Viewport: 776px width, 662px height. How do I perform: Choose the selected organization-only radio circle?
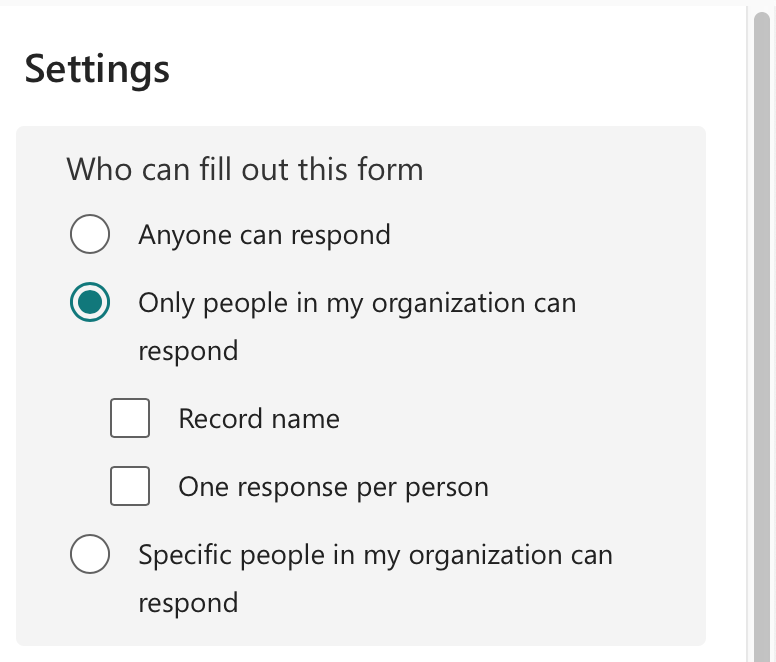[90, 303]
